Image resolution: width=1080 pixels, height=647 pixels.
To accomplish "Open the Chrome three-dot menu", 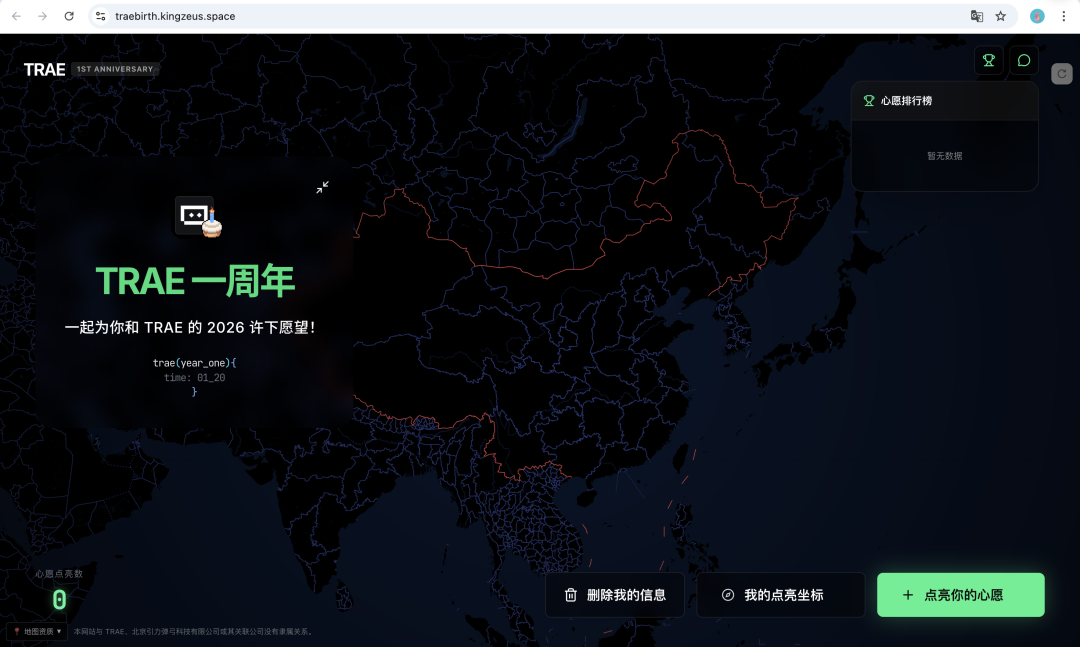I will tap(1063, 16).
